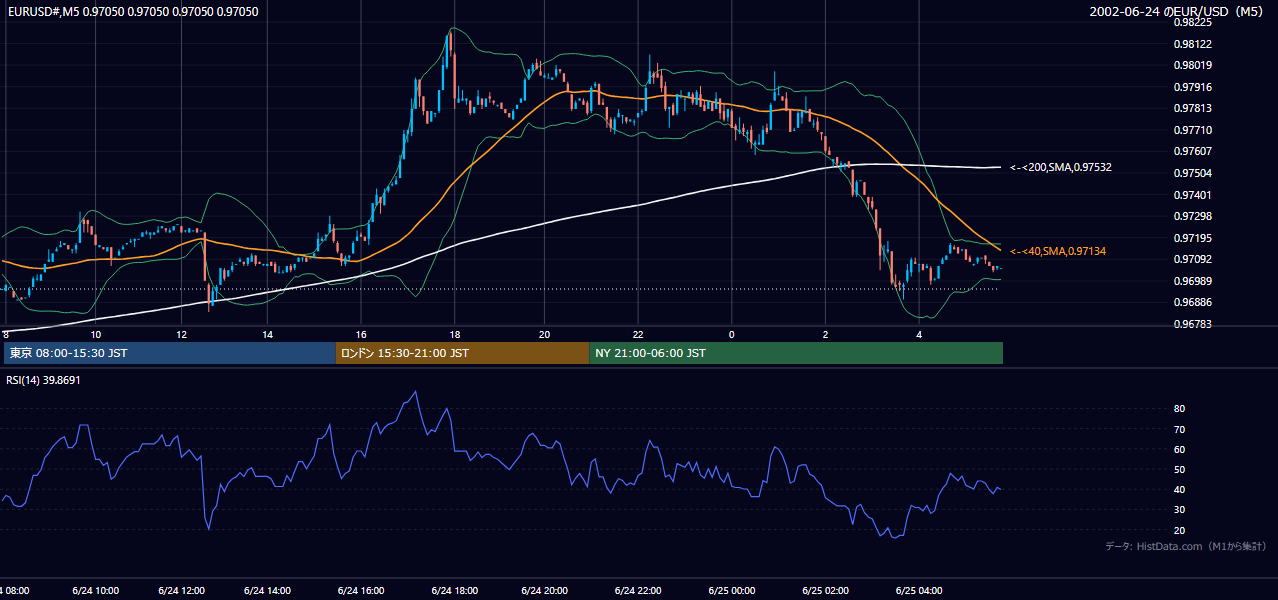Select the 2002-06-24 EUR/USD (M5) chart heading
This screenshot has width=1278, height=600.
(x=1177, y=11)
